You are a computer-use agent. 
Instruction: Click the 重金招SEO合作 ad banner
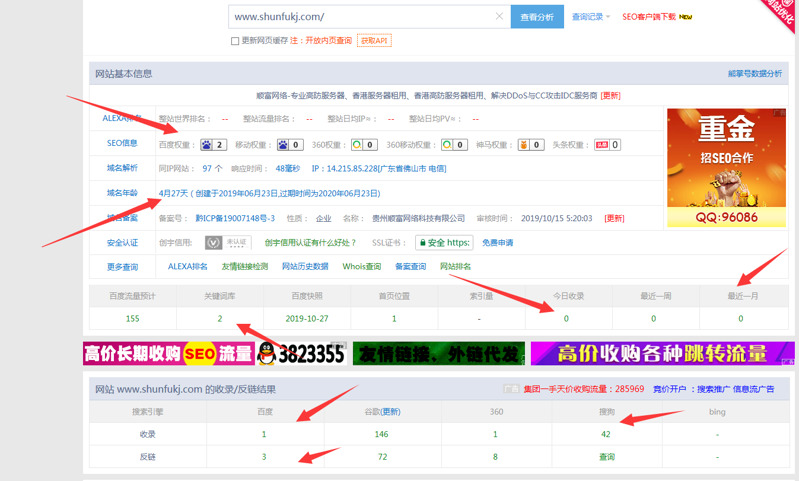coord(727,168)
